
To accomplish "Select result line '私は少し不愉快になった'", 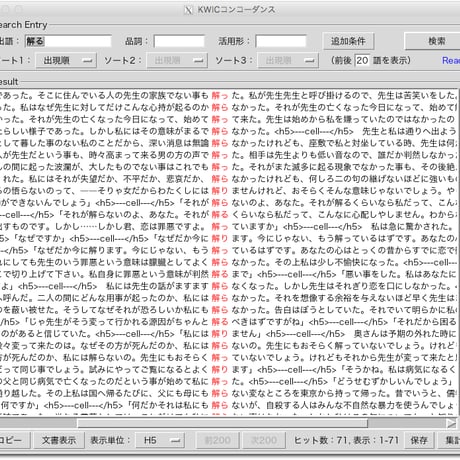I will click(230, 262).
